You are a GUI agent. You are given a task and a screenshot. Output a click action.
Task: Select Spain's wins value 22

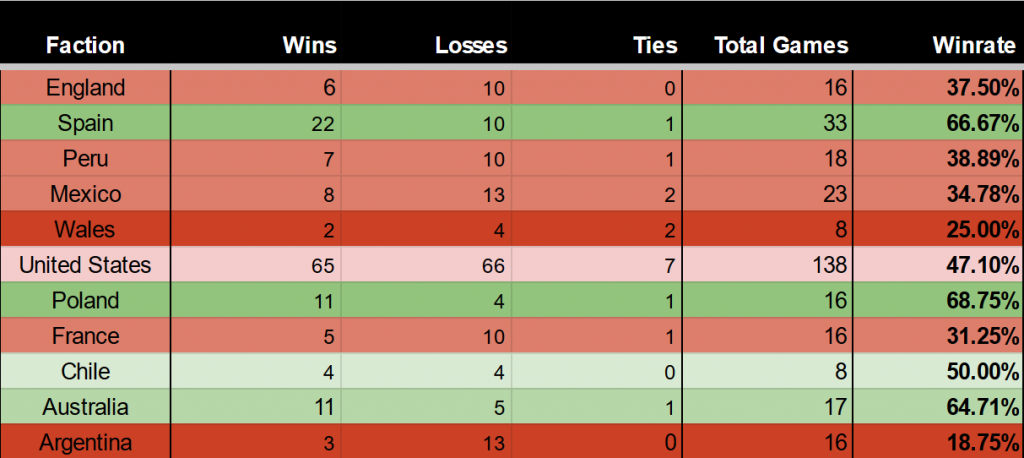point(324,124)
